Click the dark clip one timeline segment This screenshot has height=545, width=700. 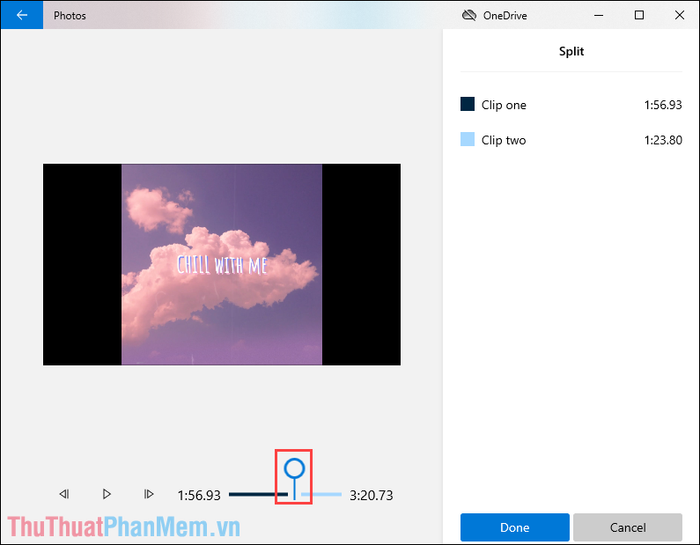[x=258, y=494]
